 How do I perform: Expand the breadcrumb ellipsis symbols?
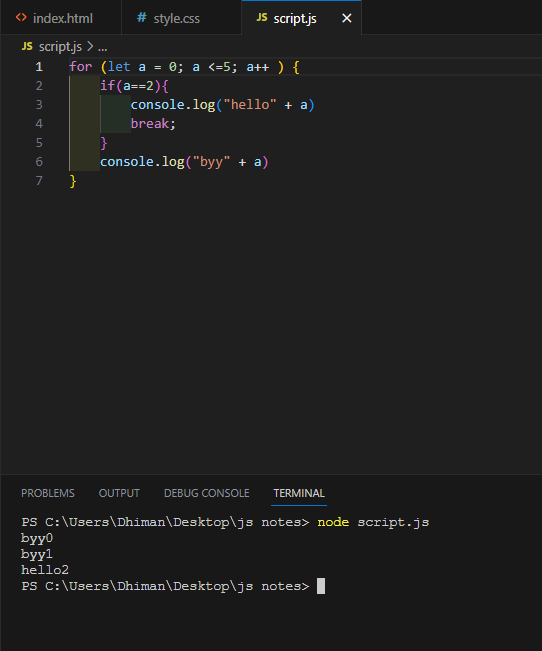pos(103,48)
